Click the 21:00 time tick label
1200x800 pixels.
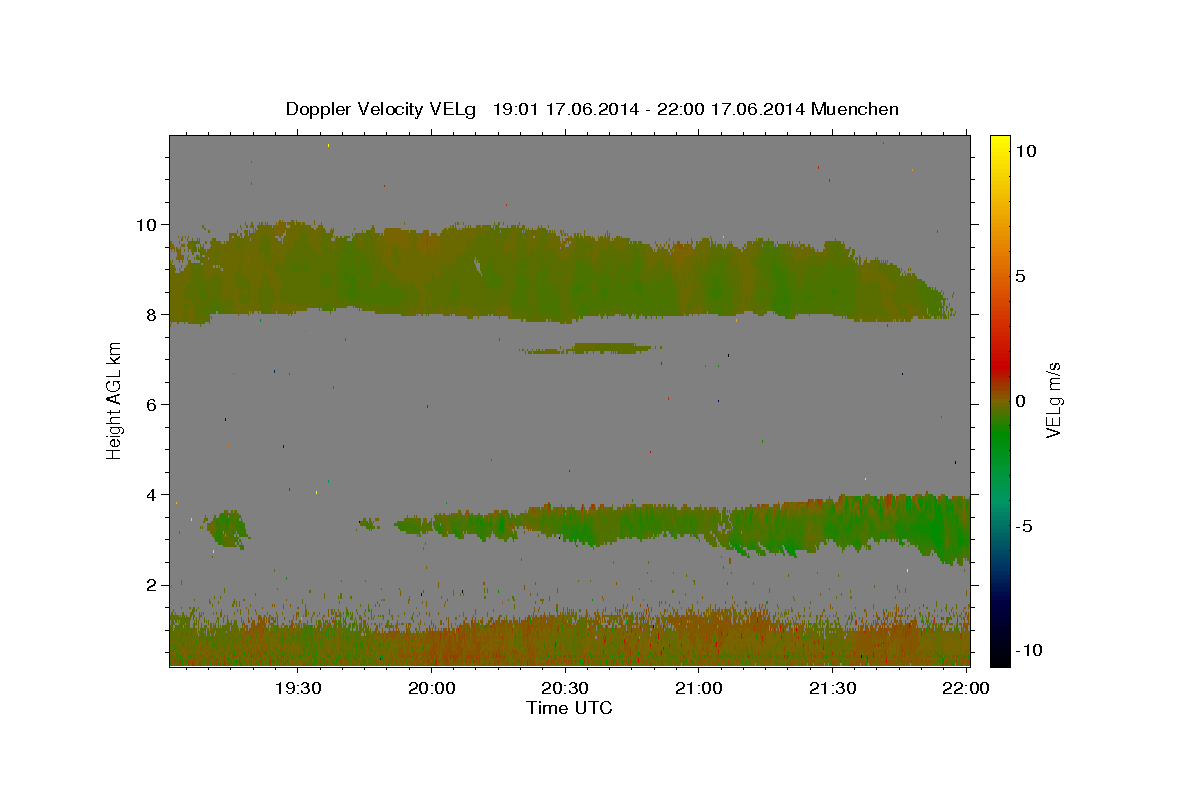[x=699, y=689]
